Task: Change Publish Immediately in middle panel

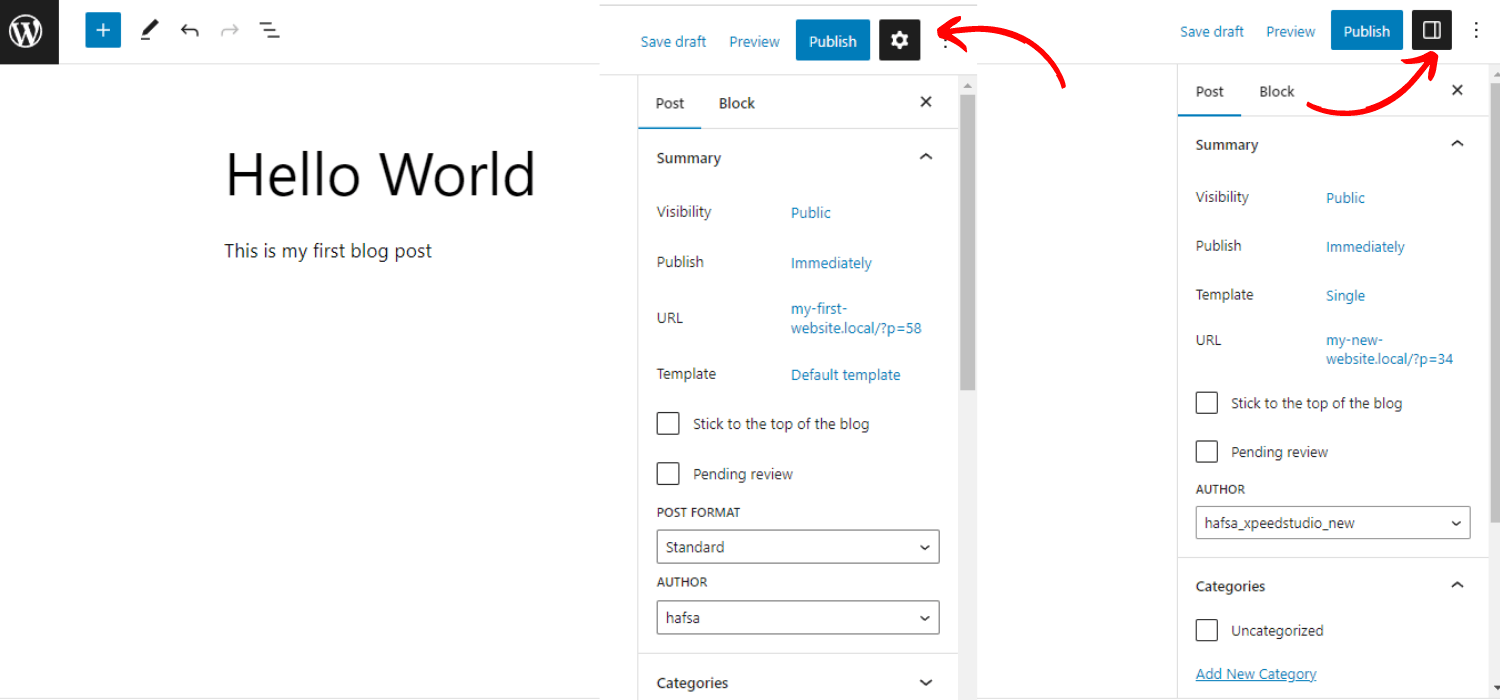Action: (831, 263)
